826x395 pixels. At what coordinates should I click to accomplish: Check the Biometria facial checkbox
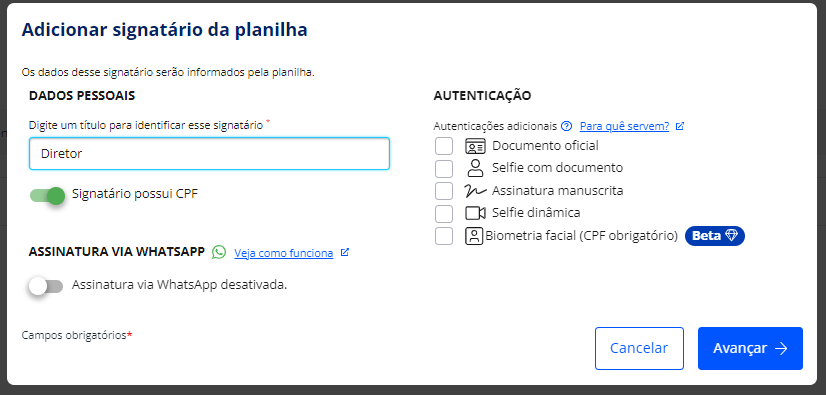coord(444,236)
